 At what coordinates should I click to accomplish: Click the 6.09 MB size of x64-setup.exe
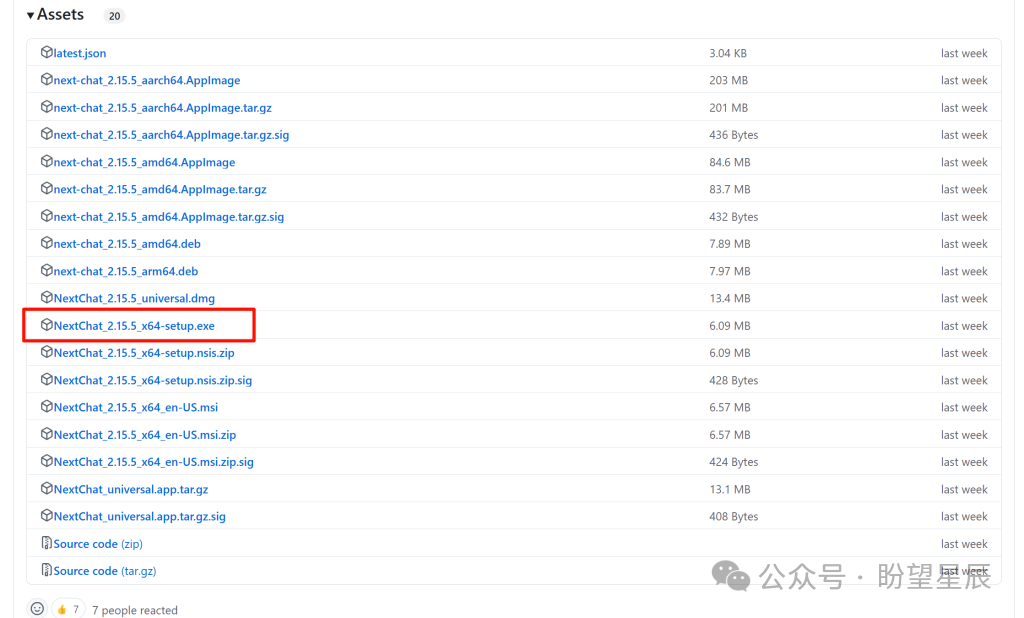coord(729,325)
